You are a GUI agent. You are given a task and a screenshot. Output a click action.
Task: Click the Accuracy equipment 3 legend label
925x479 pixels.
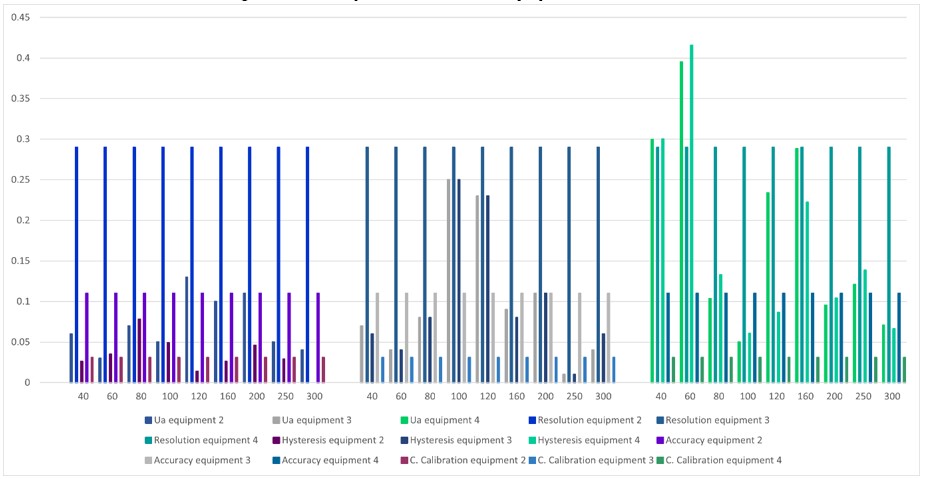(x=203, y=460)
